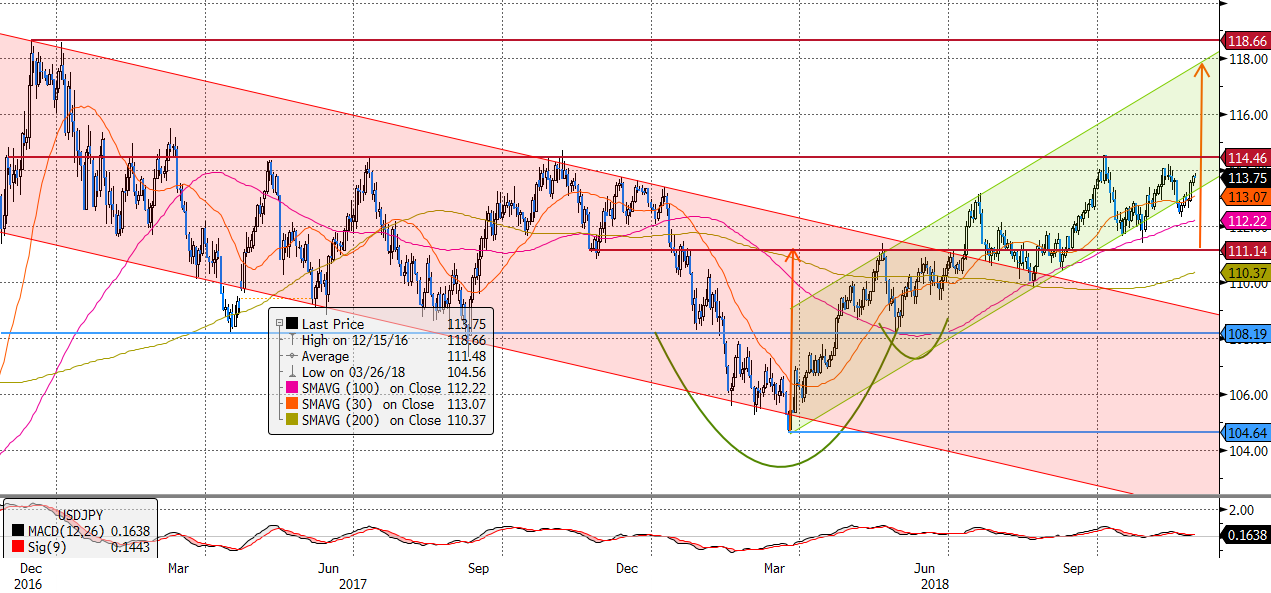The image size is (1271, 593).
Task: Click the olive SMAVG (200) color swatch
Action: pyautogui.click(x=291, y=420)
